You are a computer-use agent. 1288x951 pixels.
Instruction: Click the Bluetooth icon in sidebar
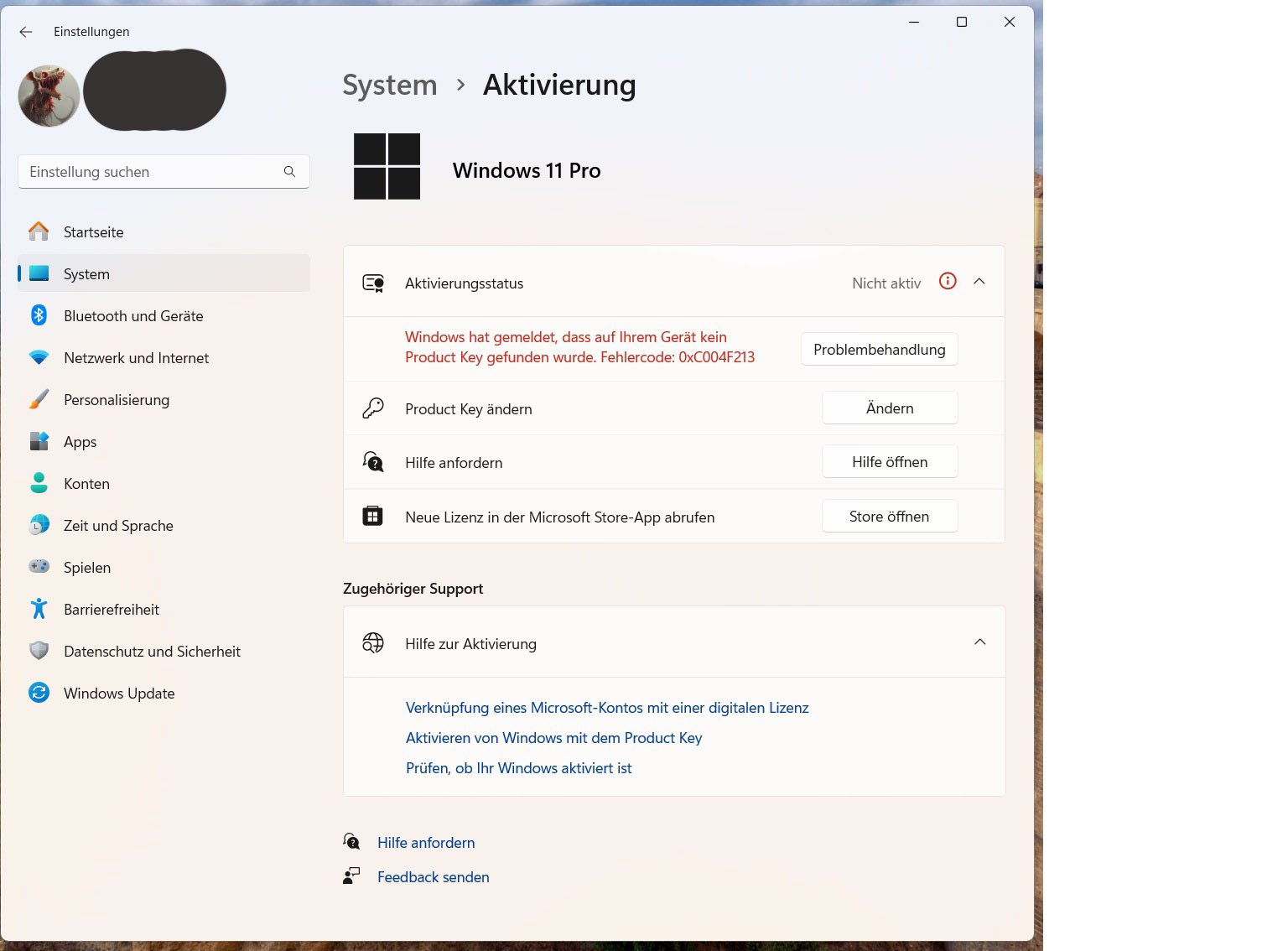pos(39,315)
